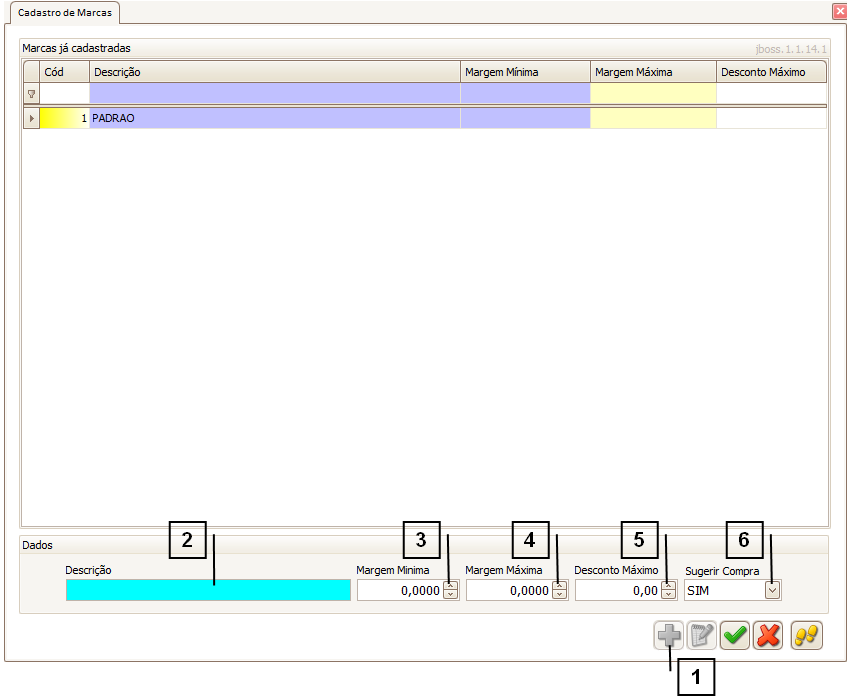Image resolution: width=856 pixels, height=699 pixels.
Task: Sort by the Descrição column header
Action: [274, 72]
